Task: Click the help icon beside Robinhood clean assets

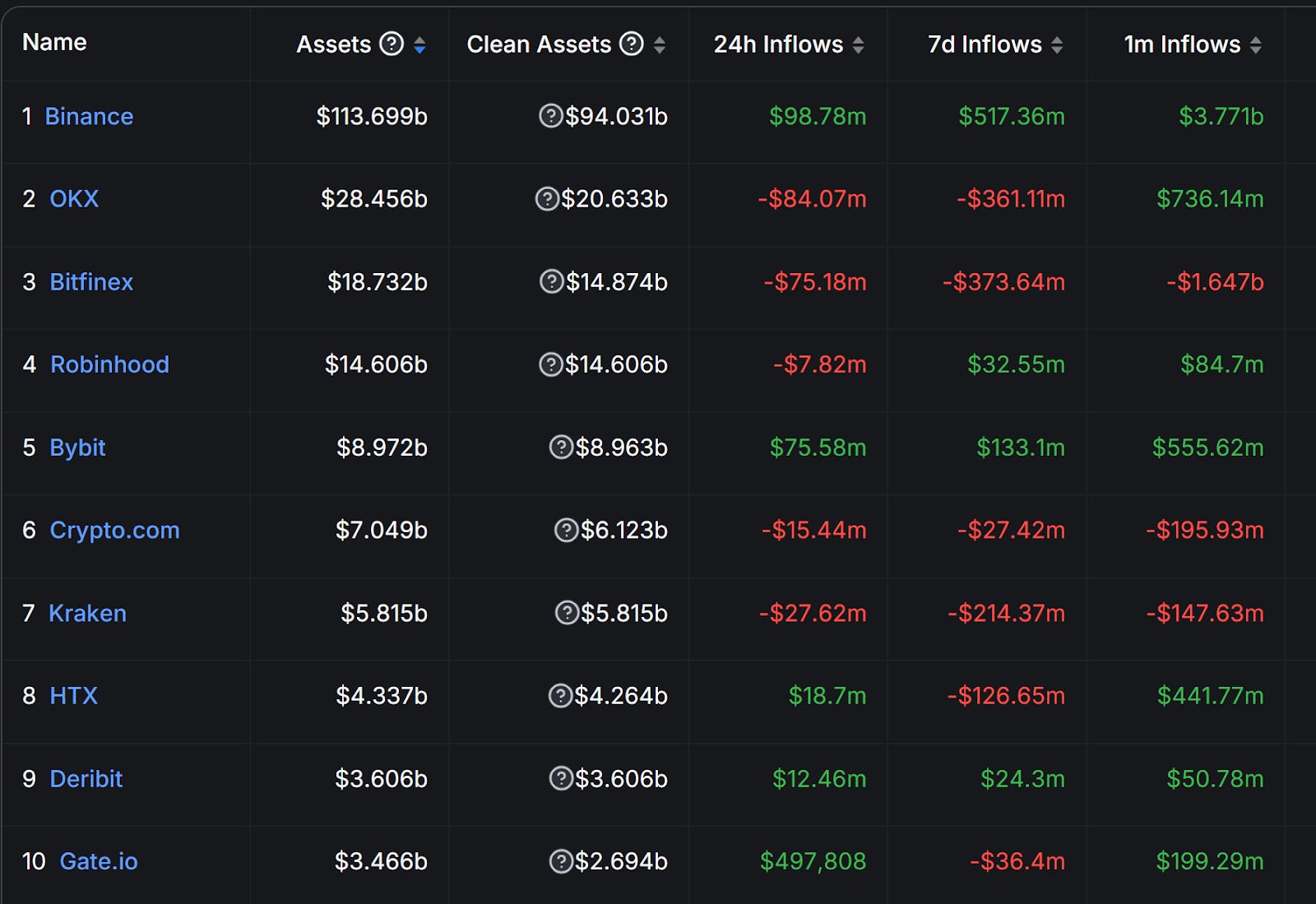Action: [550, 364]
